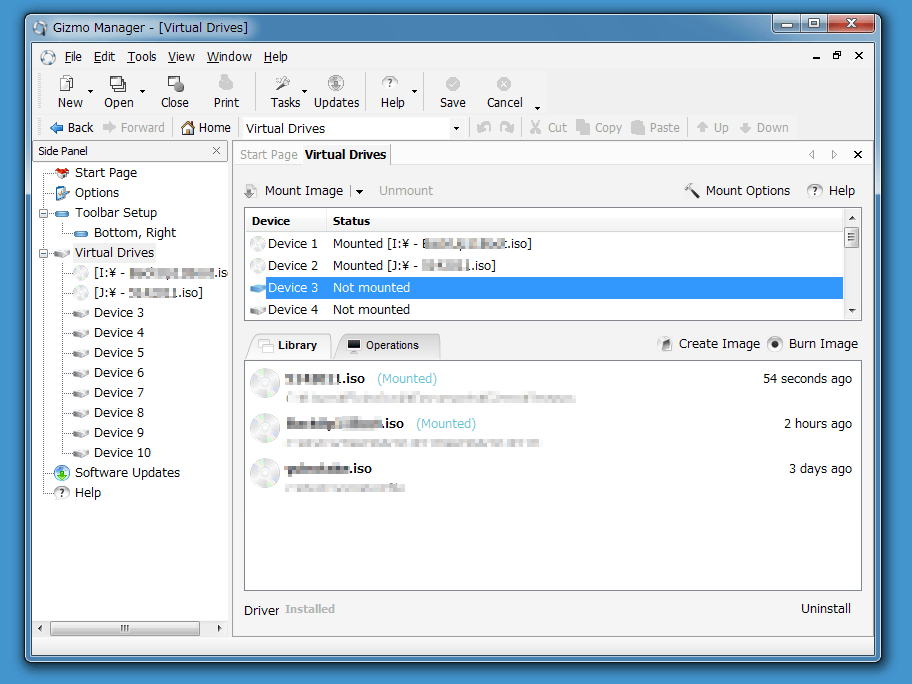Expand the Help toolbar dropdown arrow
Viewport: 912px width, 684px height.
(414, 92)
